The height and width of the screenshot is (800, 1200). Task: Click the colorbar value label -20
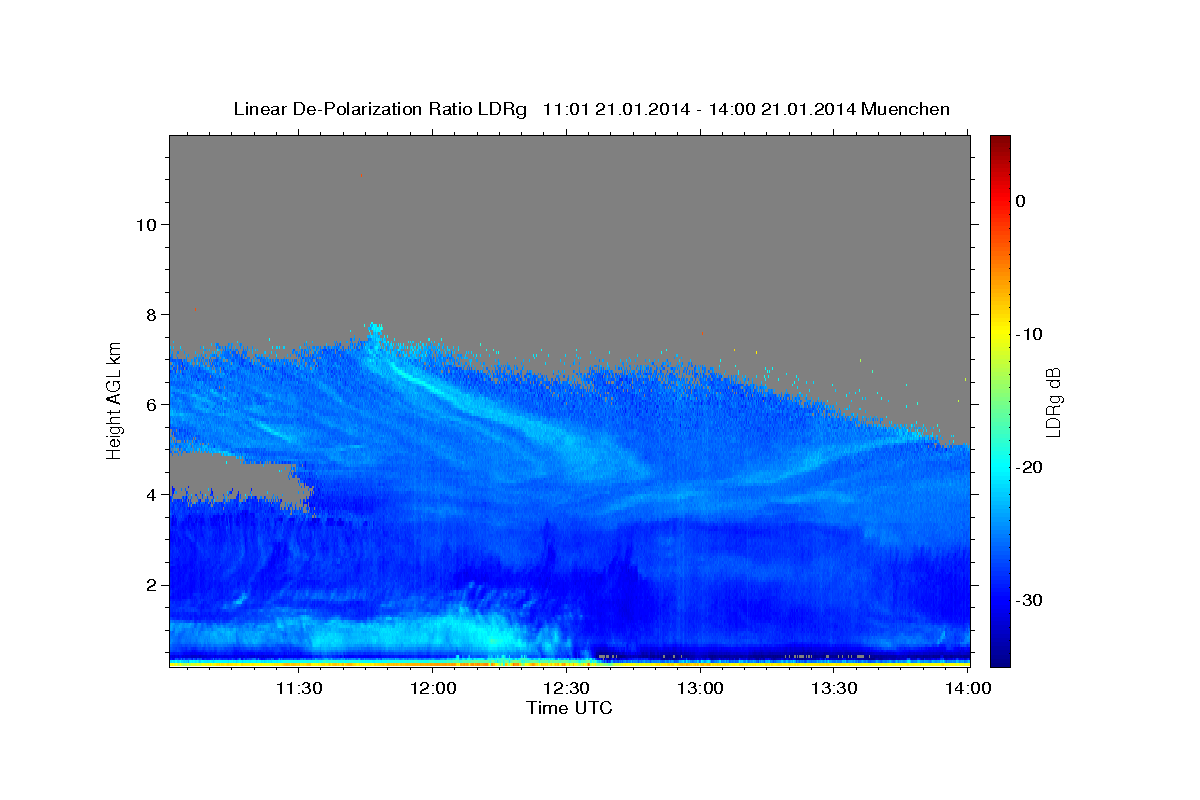(1030, 467)
